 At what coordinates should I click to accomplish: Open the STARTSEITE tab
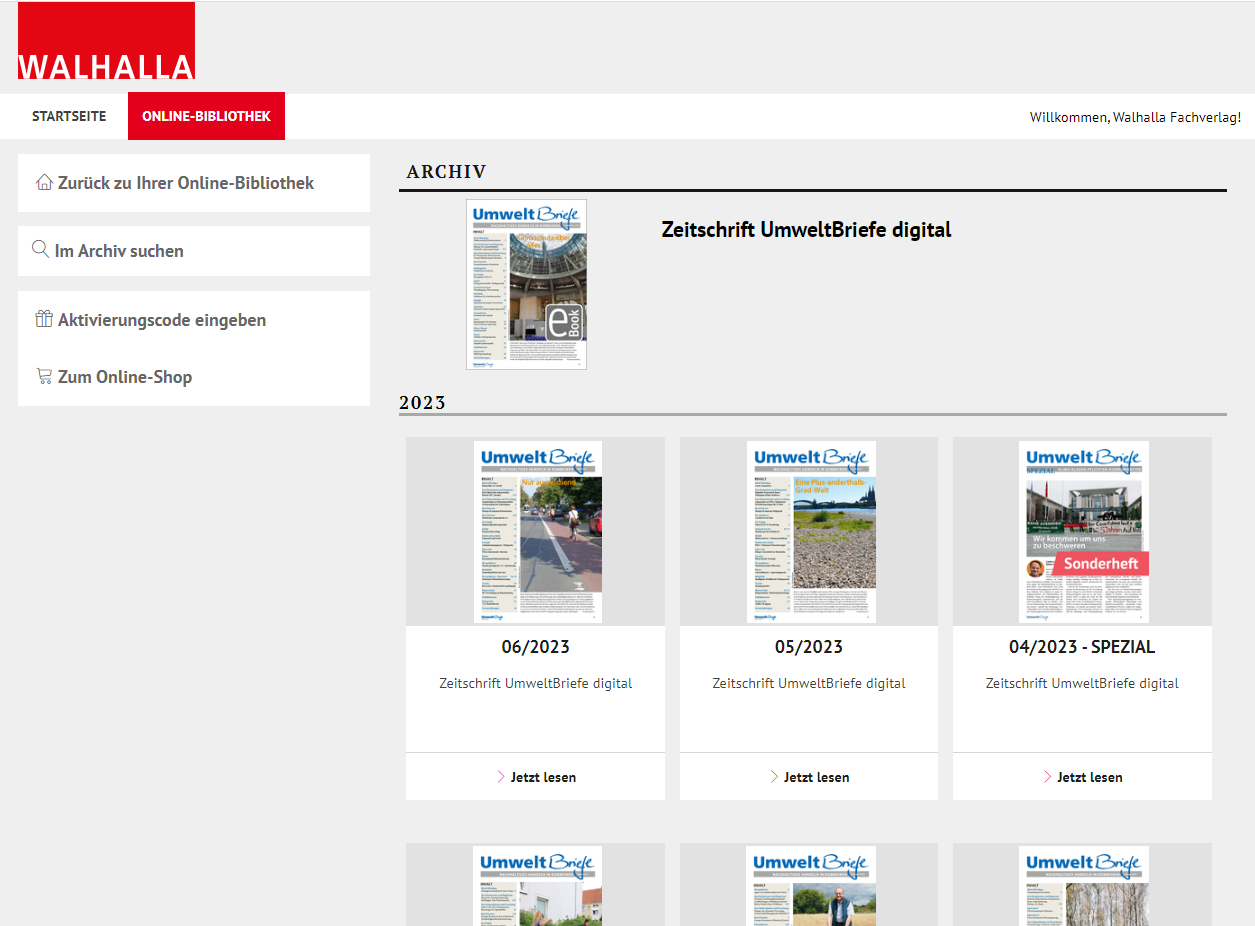point(69,116)
